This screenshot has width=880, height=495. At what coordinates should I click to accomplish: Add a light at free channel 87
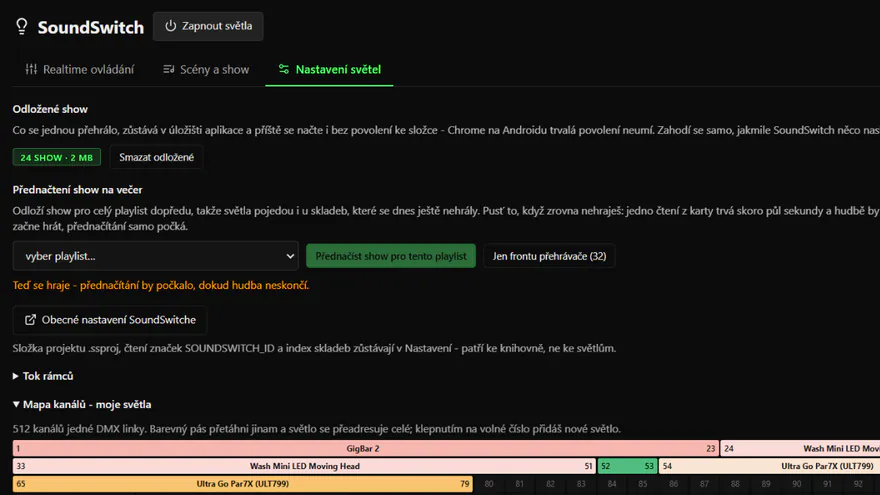[x=704, y=484]
